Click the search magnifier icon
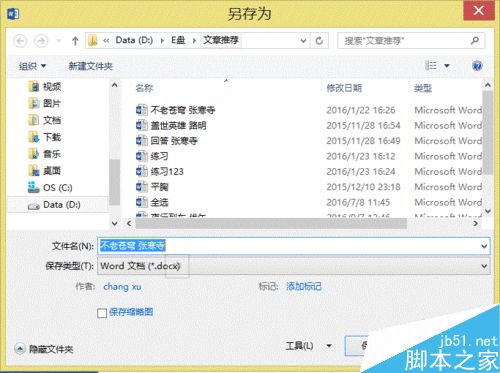The height and width of the screenshot is (373, 500). (x=475, y=40)
